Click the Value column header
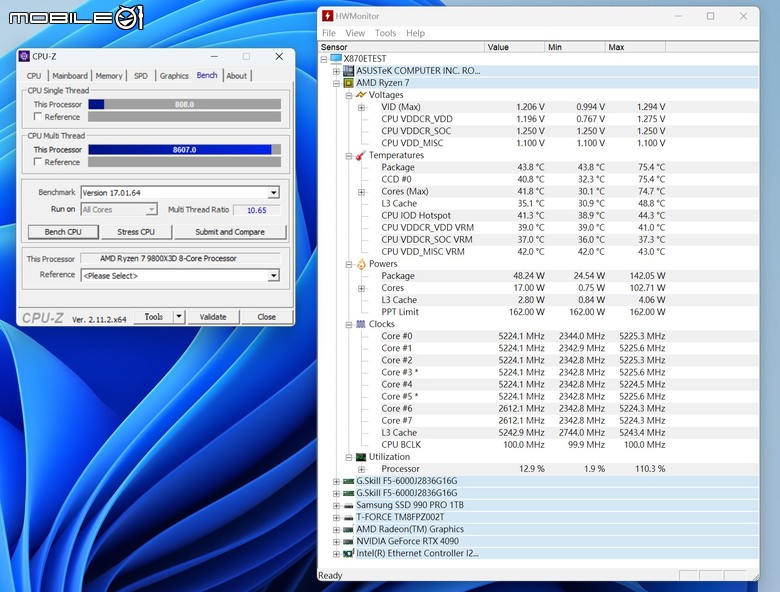 click(514, 47)
